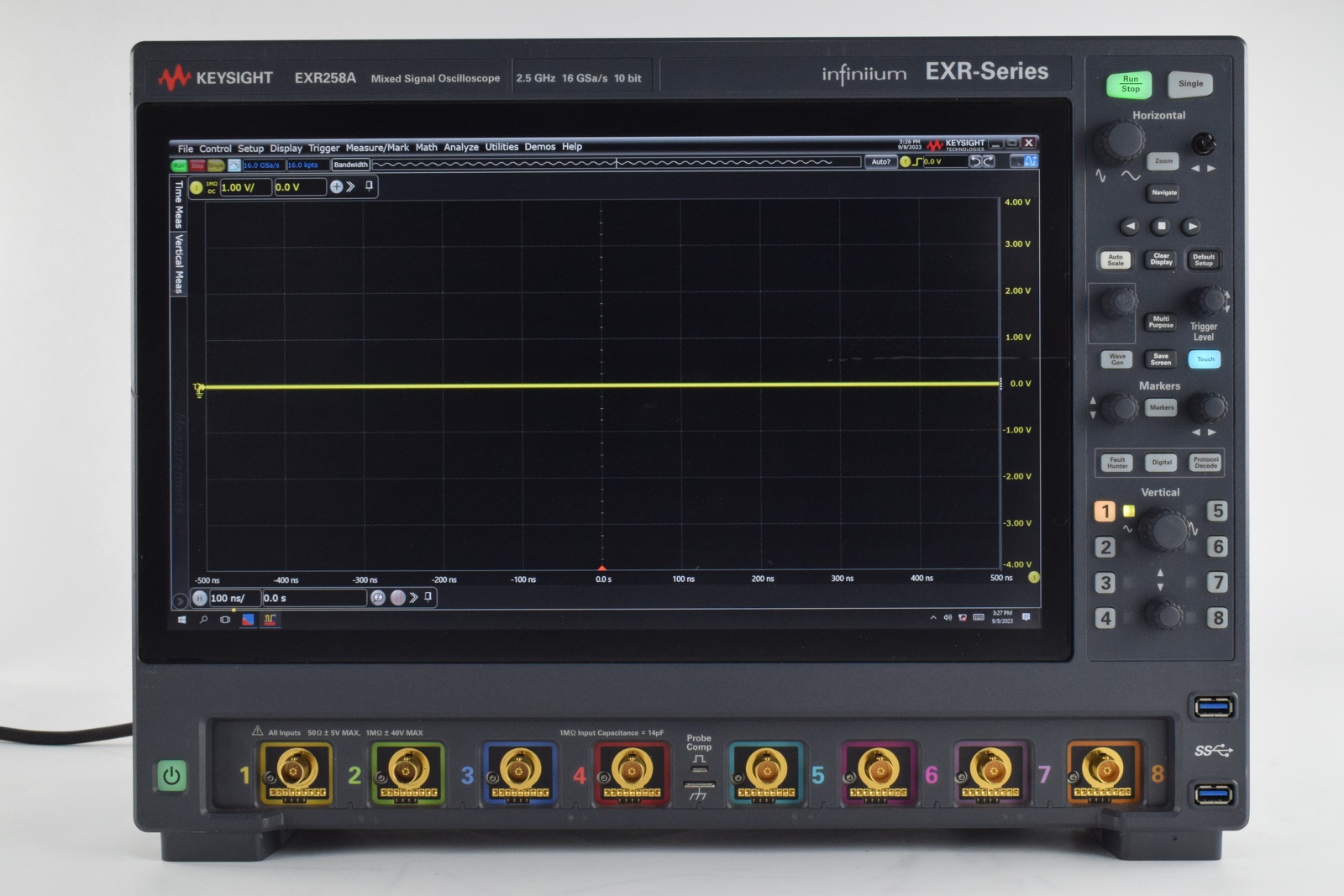Pin the horizontal toolbar
This screenshot has height=896, width=1344.
coord(428,597)
